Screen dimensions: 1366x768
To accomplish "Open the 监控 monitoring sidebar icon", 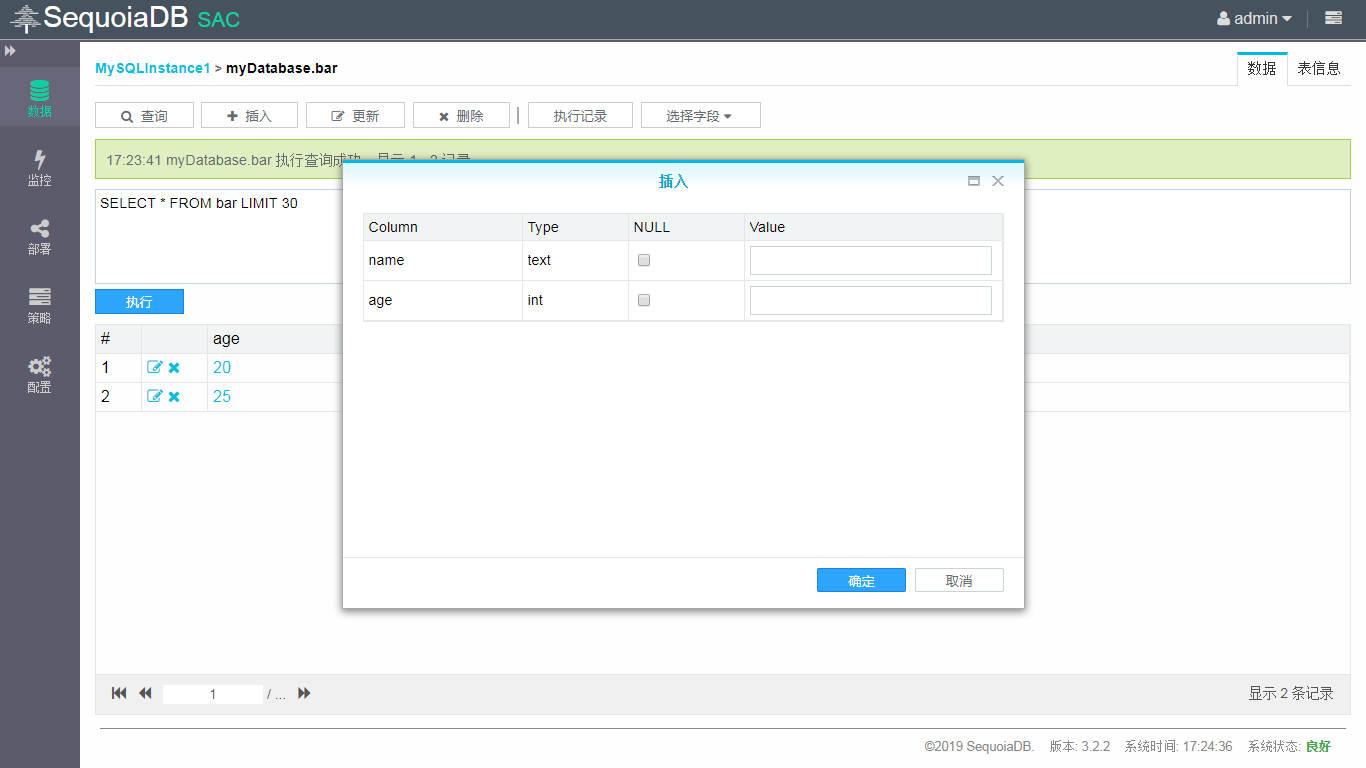I will coord(39,167).
